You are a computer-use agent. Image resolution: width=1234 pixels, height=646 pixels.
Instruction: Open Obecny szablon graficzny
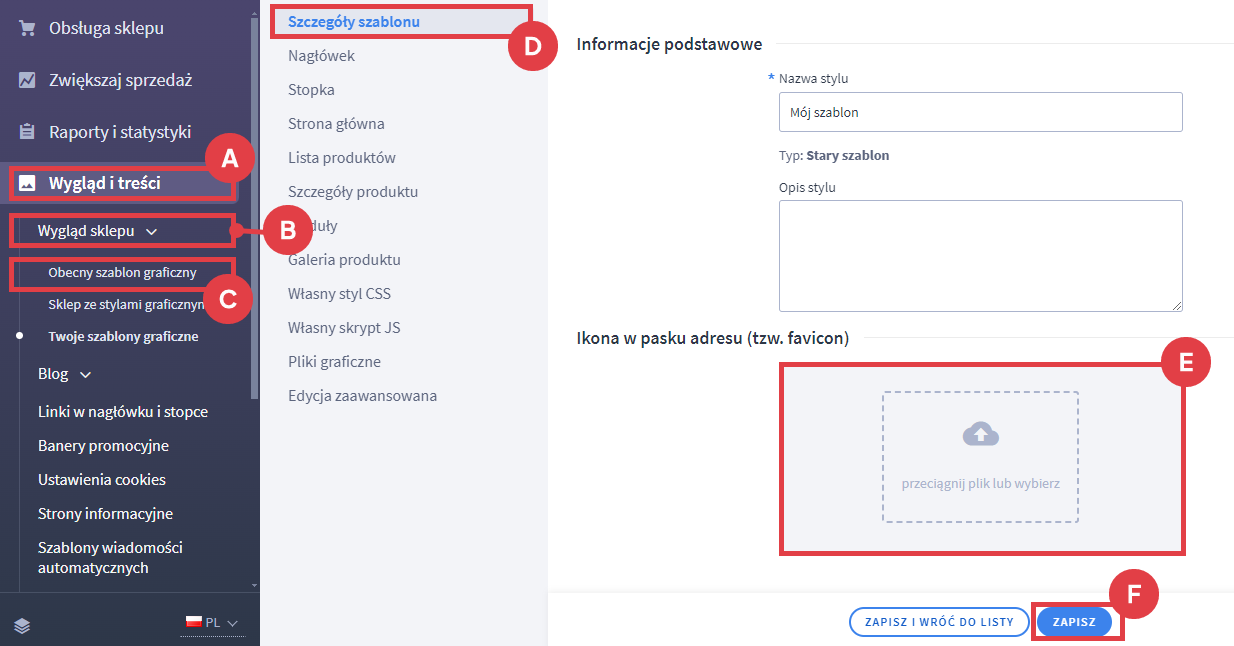click(122, 272)
